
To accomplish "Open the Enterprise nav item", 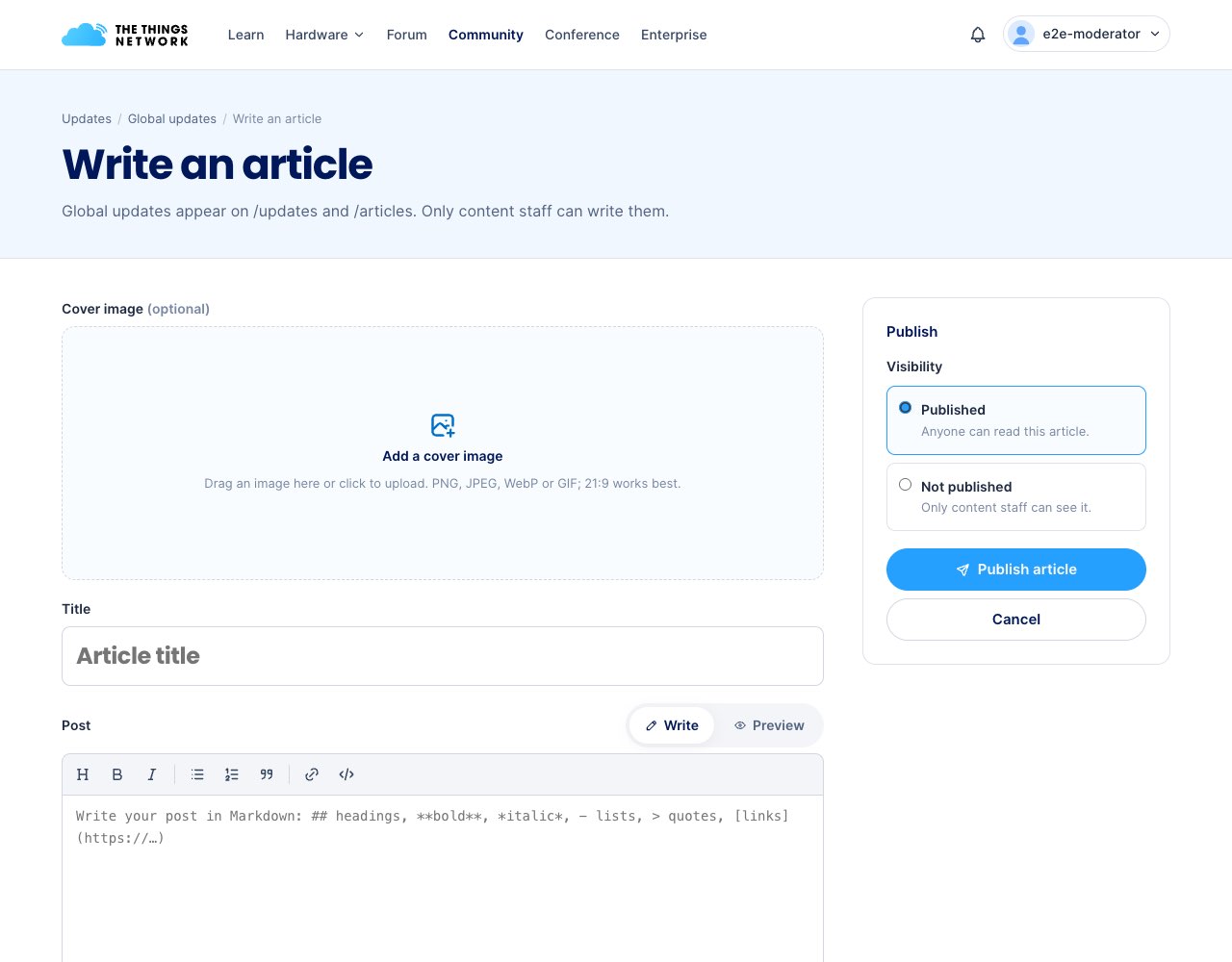I will coord(674,35).
